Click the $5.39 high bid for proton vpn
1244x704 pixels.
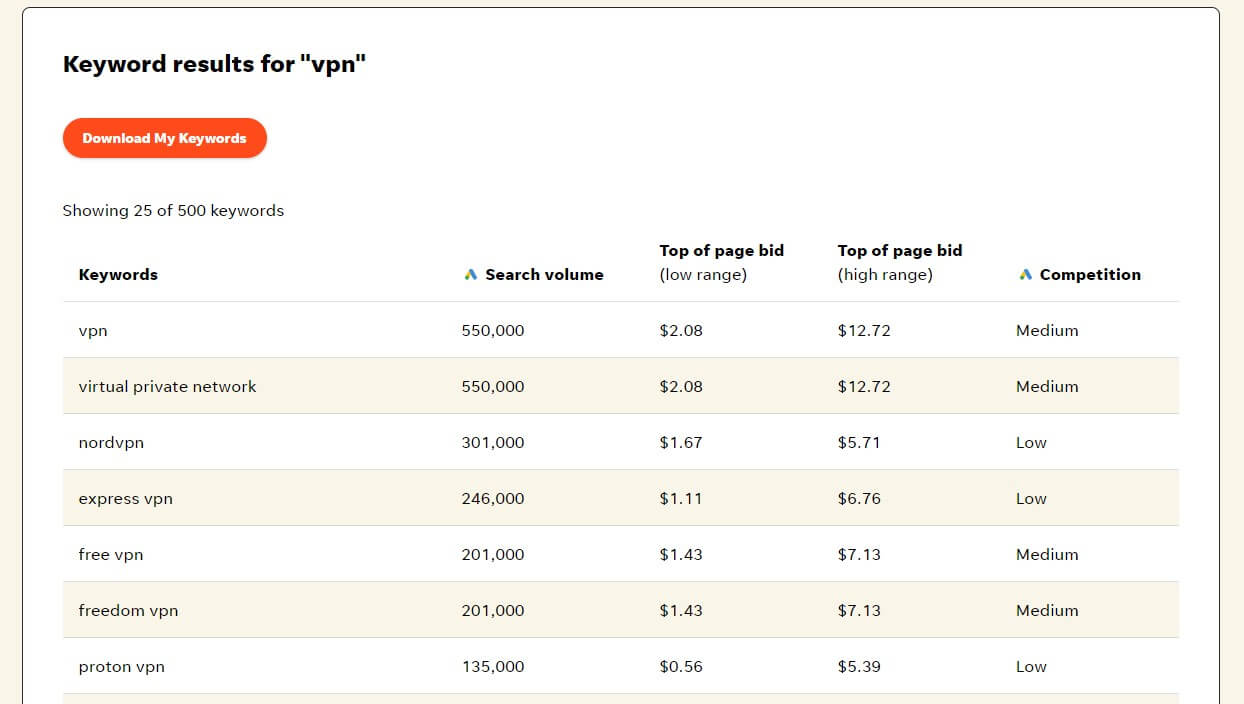[859, 667]
